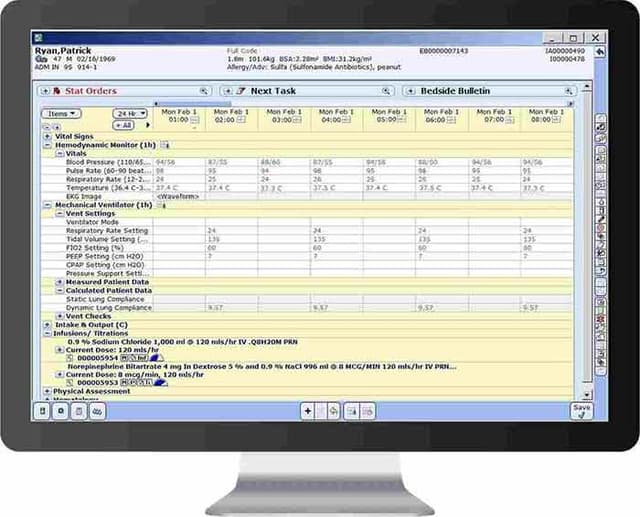640x517 pixels.
Task: Open the Items dropdown
Action: 62,114
